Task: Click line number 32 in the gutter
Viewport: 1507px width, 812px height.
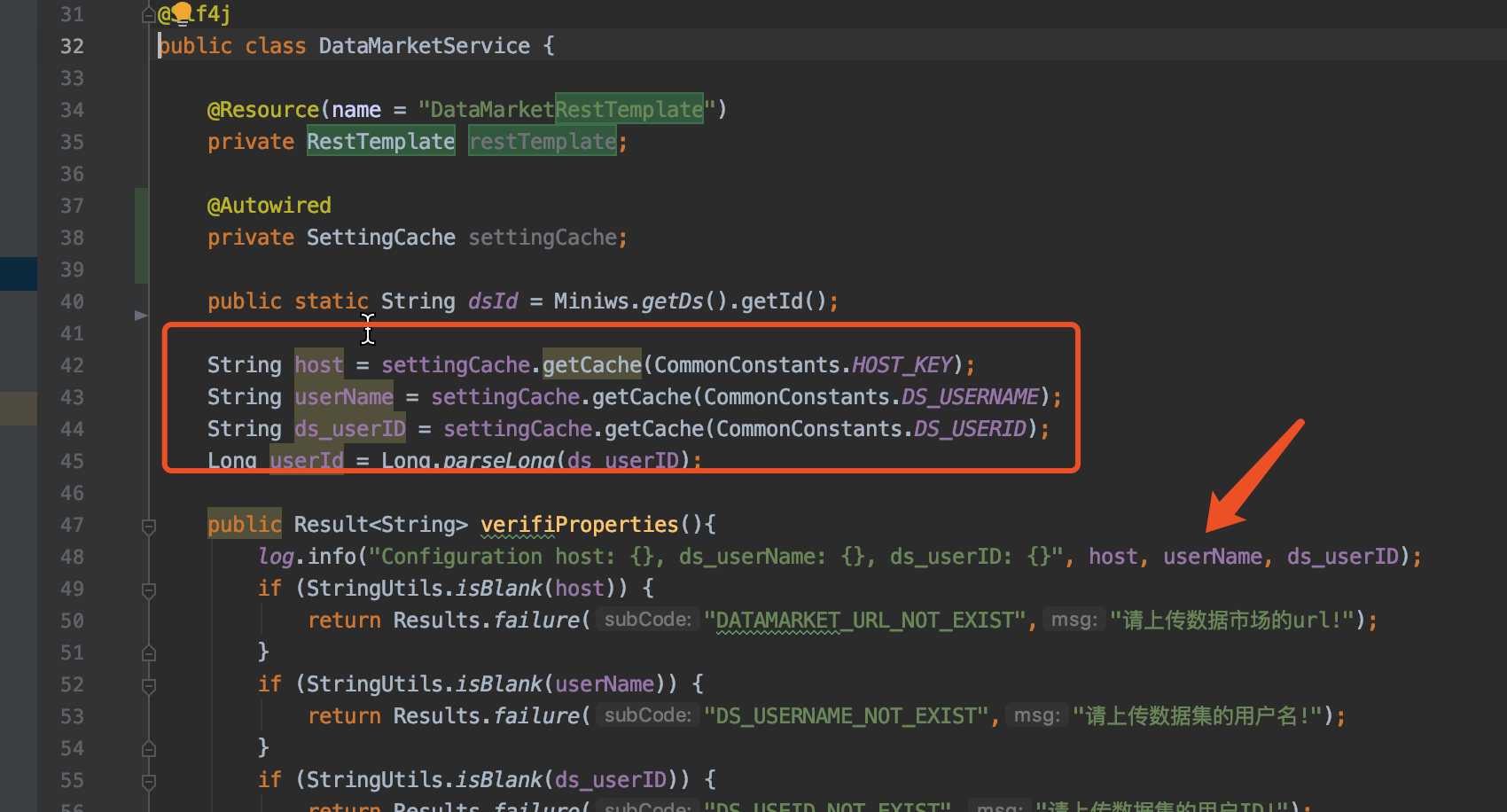Action: tap(72, 46)
